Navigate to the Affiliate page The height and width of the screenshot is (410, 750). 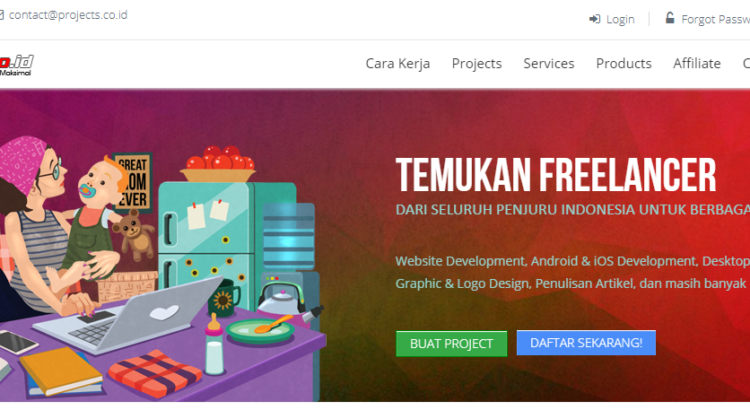pyautogui.click(x=697, y=64)
